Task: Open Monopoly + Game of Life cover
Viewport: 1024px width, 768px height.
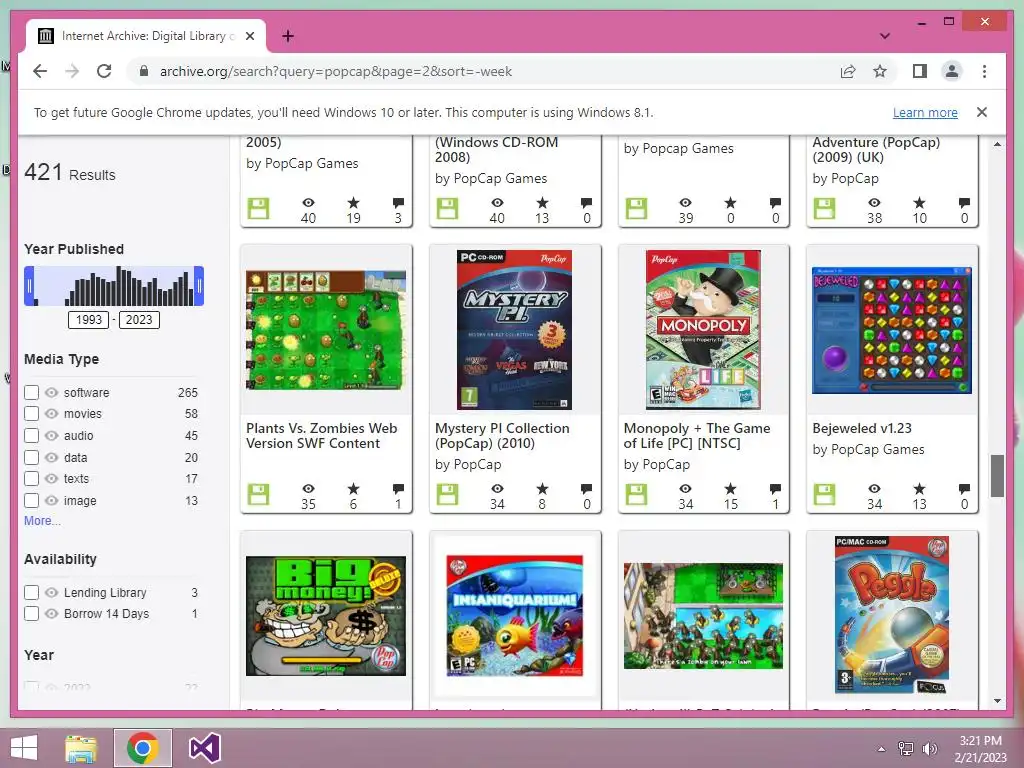Action: click(703, 330)
